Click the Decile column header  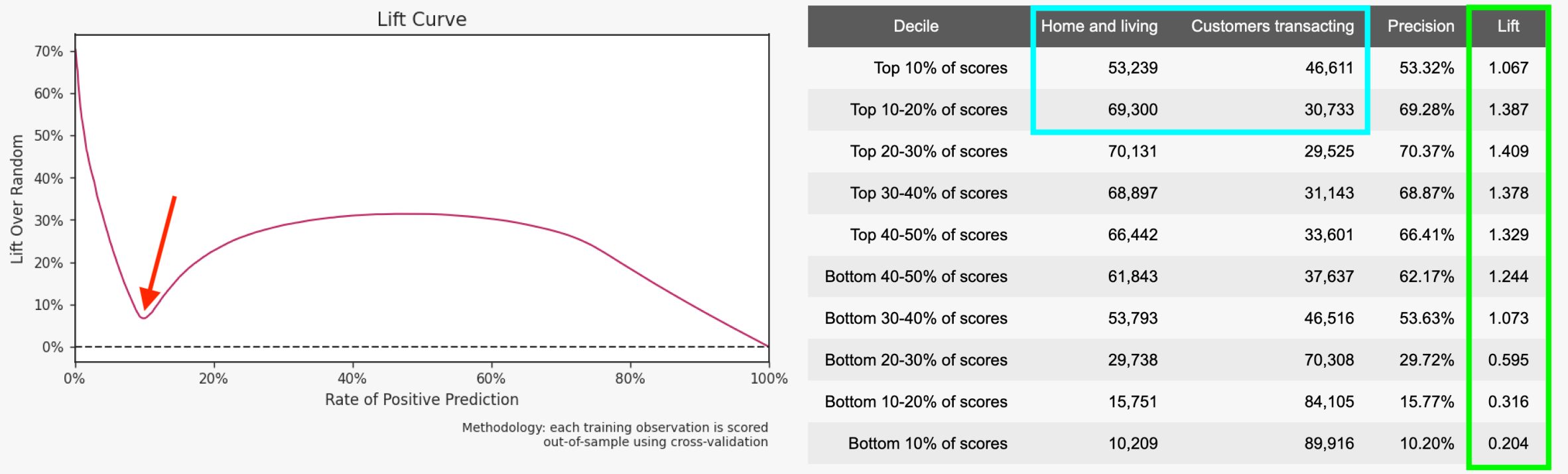(916, 27)
